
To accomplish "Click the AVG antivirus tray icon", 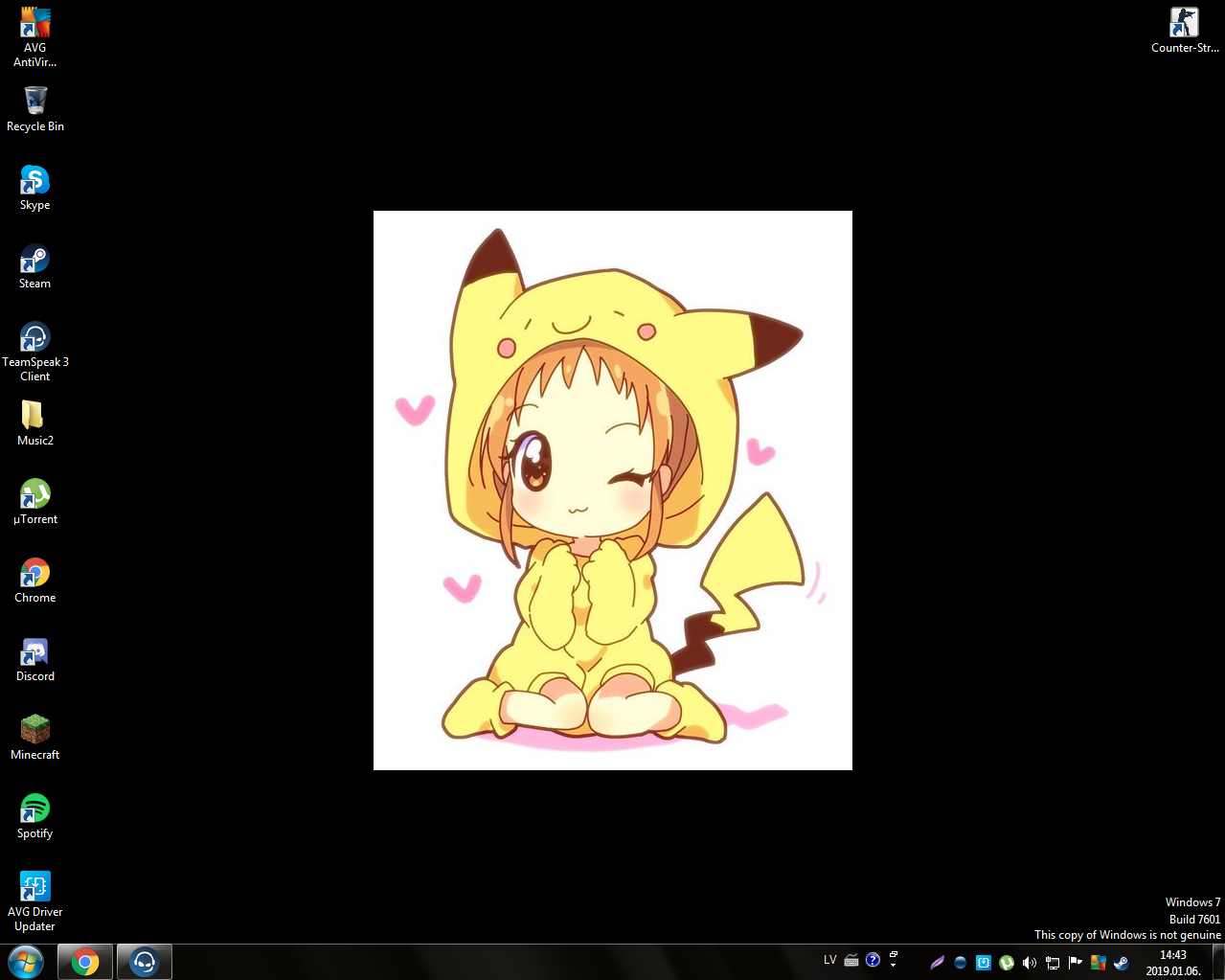I will tap(1099, 963).
